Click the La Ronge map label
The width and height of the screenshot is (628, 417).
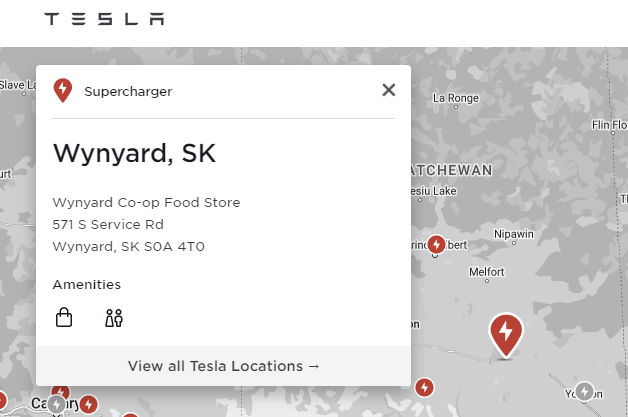pos(453,98)
